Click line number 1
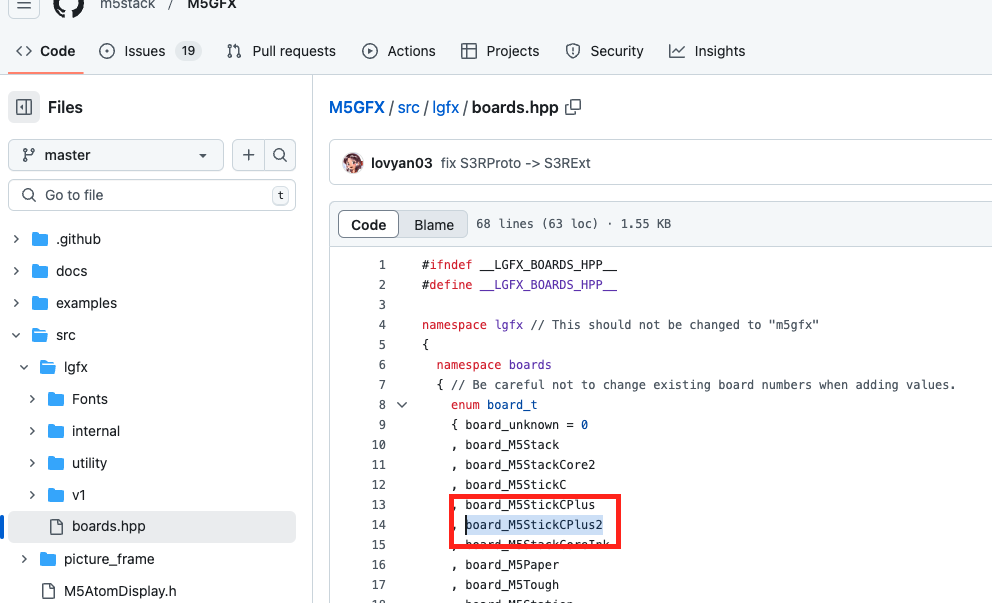 point(382,264)
